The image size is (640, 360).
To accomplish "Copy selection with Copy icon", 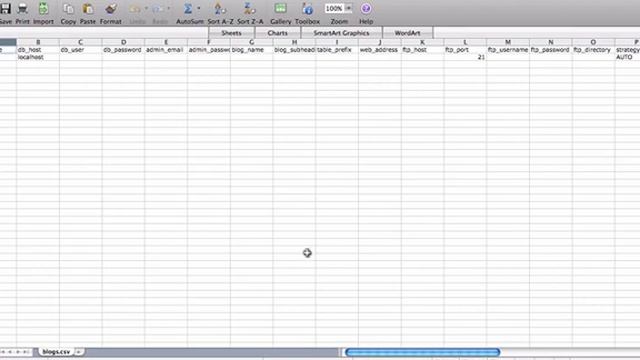I will 68,9.
